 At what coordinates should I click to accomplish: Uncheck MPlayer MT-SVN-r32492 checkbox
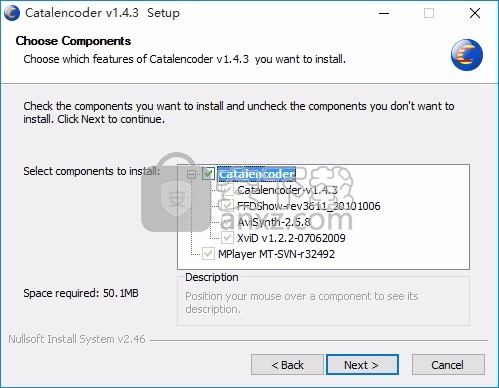pos(208,254)
